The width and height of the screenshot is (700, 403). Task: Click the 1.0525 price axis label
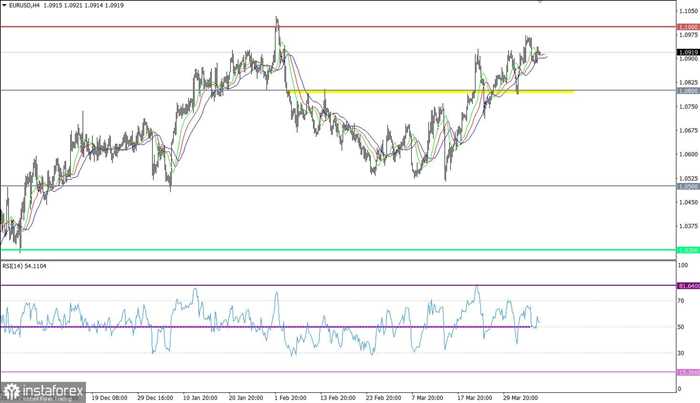pyautogui.click(x=688, y=179)
